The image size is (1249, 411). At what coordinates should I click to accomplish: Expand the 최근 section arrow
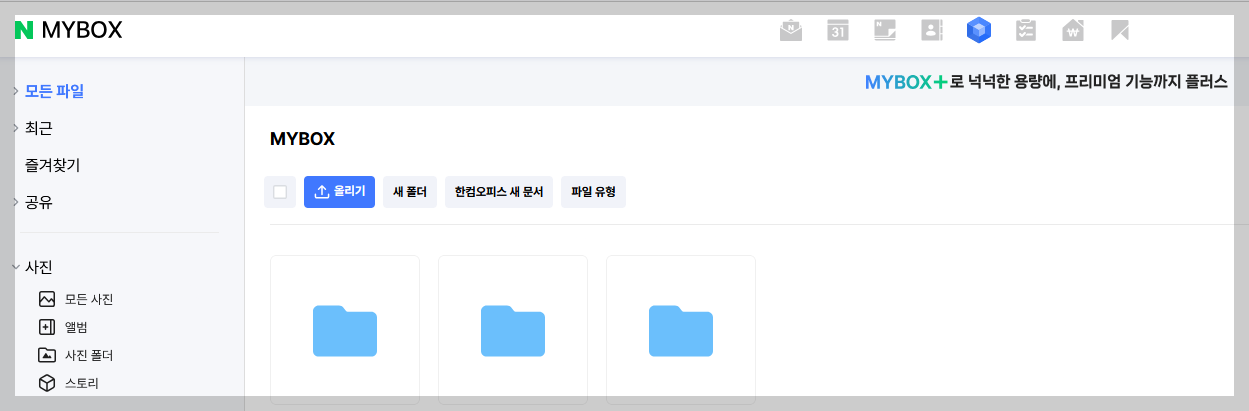tap(15, 128)
